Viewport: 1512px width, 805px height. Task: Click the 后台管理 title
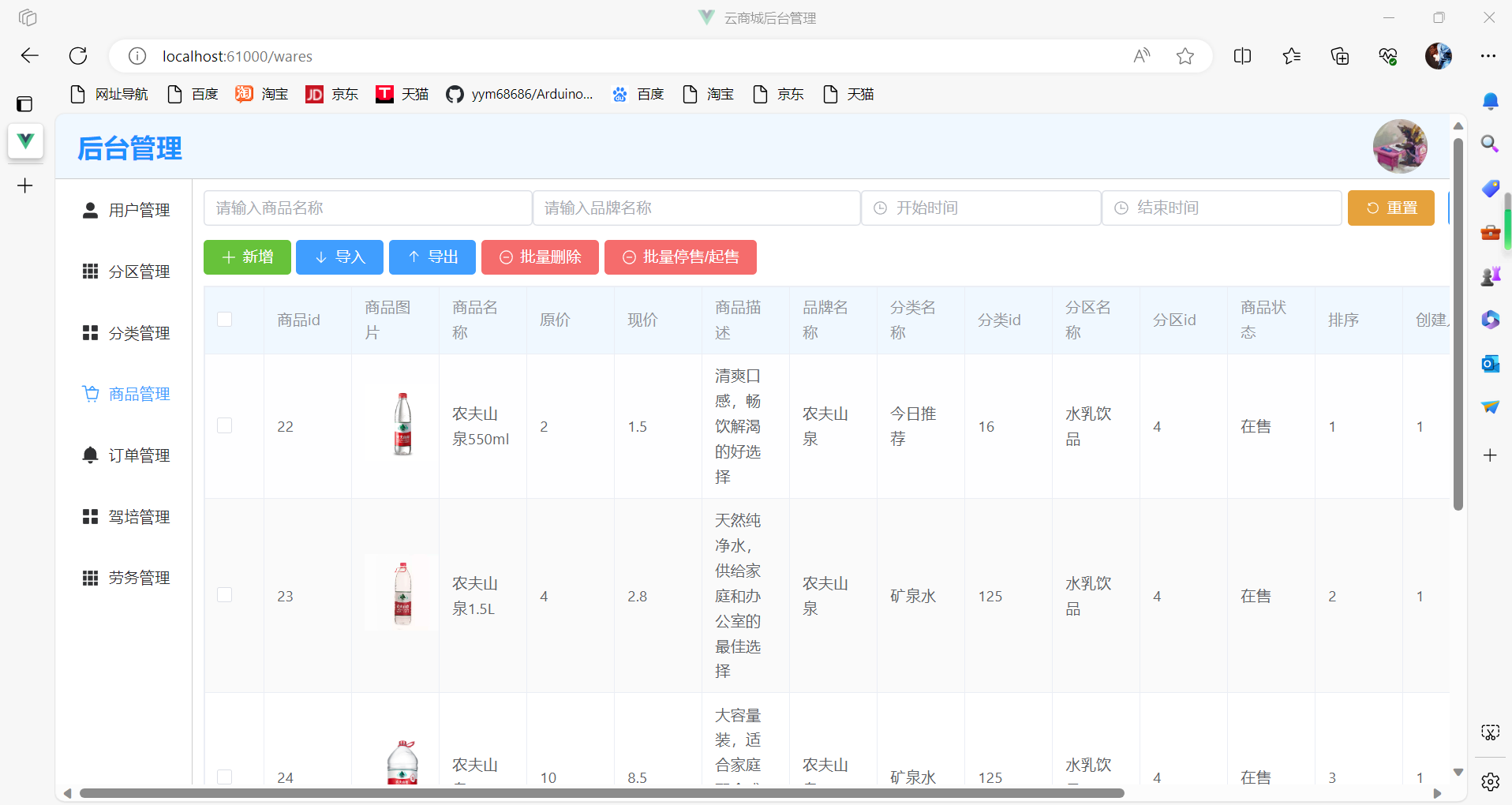(129, 148)
